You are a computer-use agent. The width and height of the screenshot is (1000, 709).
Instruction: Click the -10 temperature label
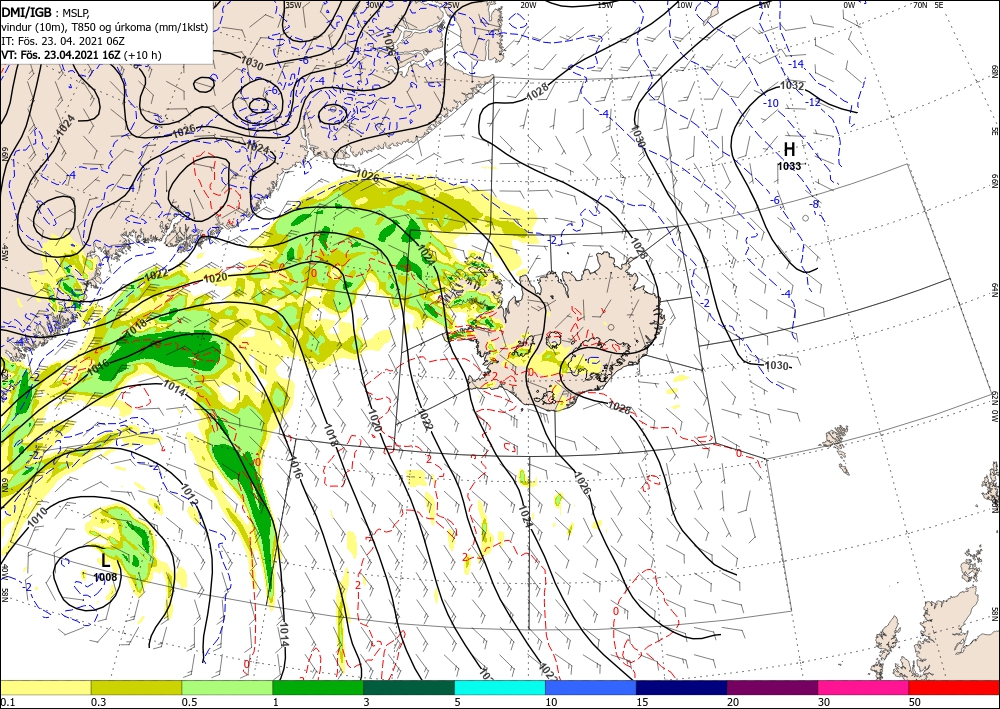click(772, 103)
